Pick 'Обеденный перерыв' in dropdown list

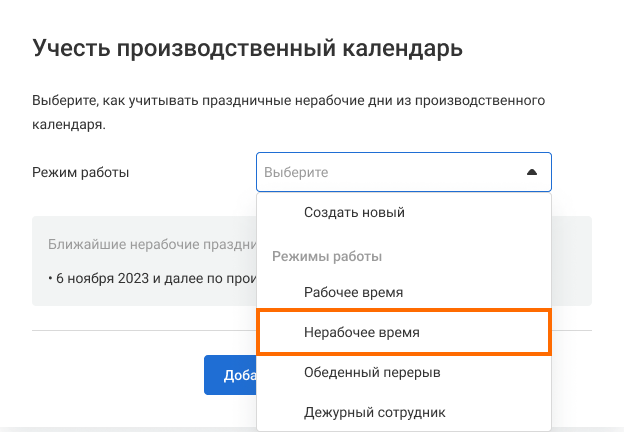(x=372, y=372)
